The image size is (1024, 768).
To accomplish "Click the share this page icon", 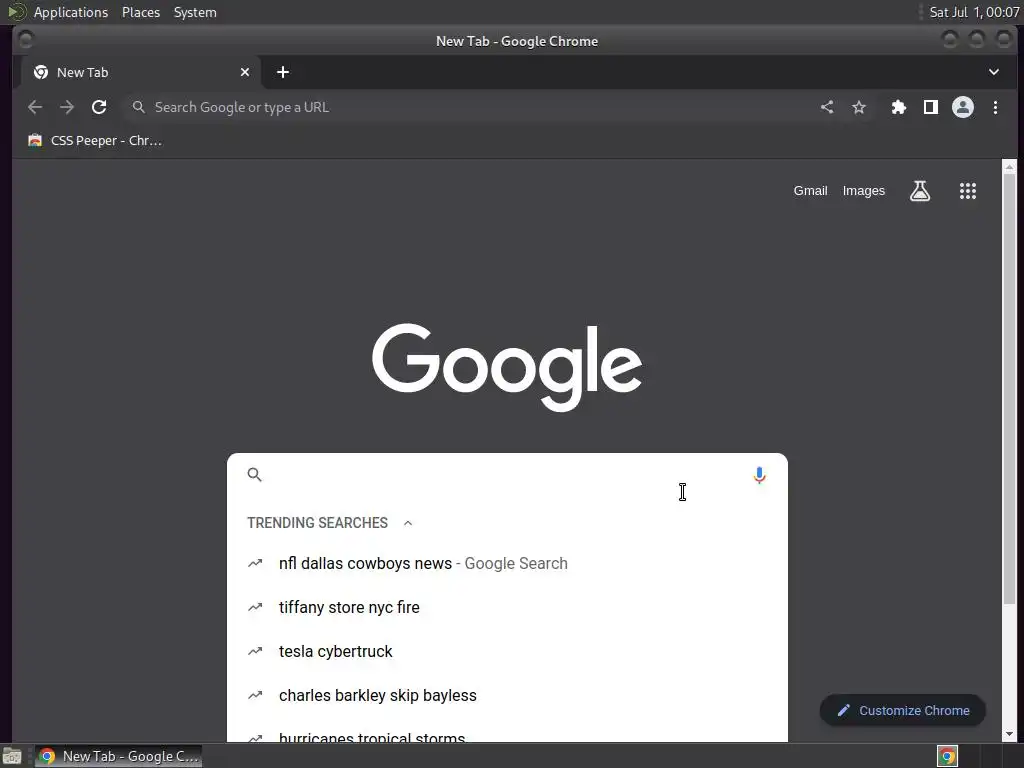I will [827, 107].
